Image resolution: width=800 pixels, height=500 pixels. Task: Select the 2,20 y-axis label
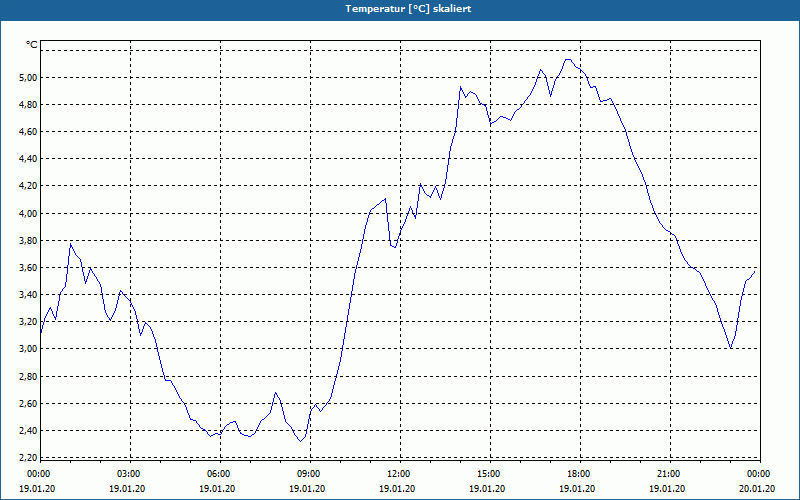tap(27, 457)
